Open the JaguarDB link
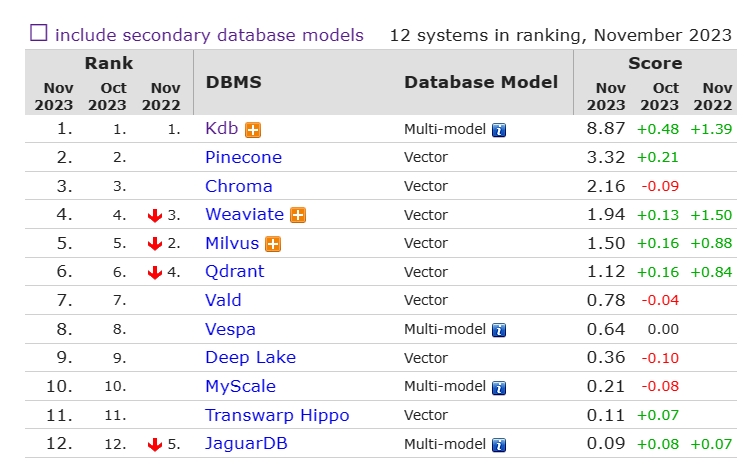This screenshot has width=756, height=468. click(246, 443)
